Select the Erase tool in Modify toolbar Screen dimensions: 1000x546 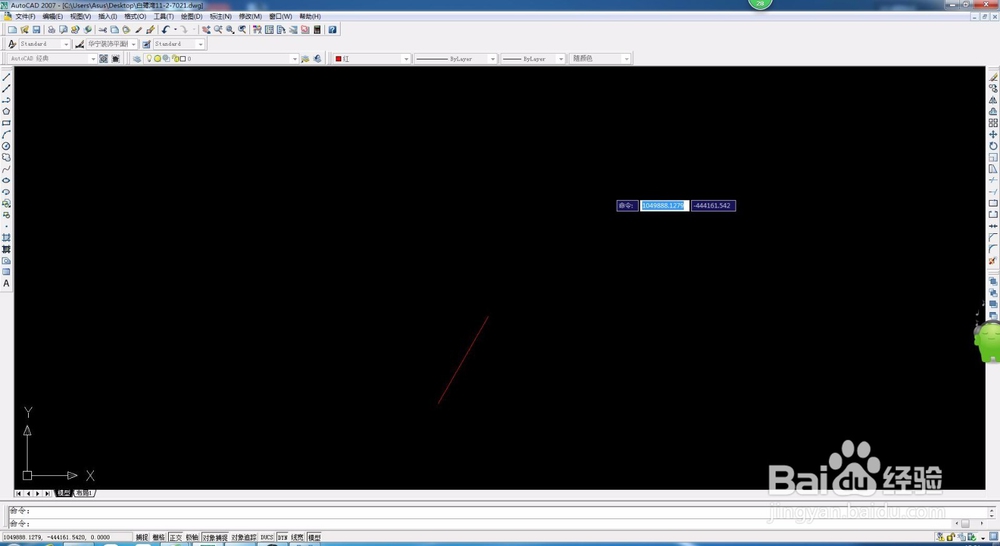point(993,77)
